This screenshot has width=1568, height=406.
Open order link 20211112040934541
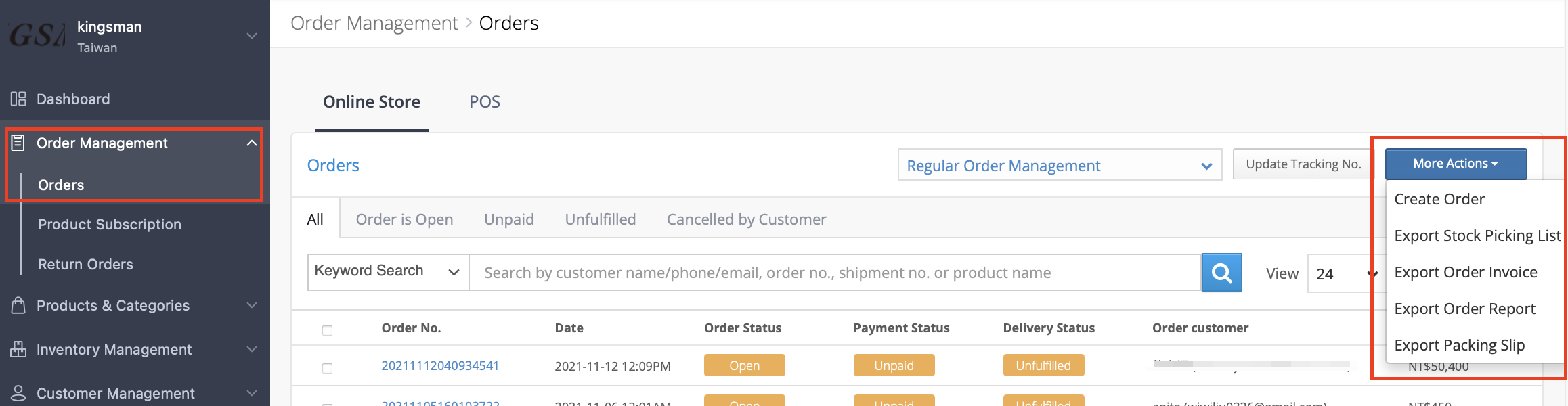tap(440, 365)
